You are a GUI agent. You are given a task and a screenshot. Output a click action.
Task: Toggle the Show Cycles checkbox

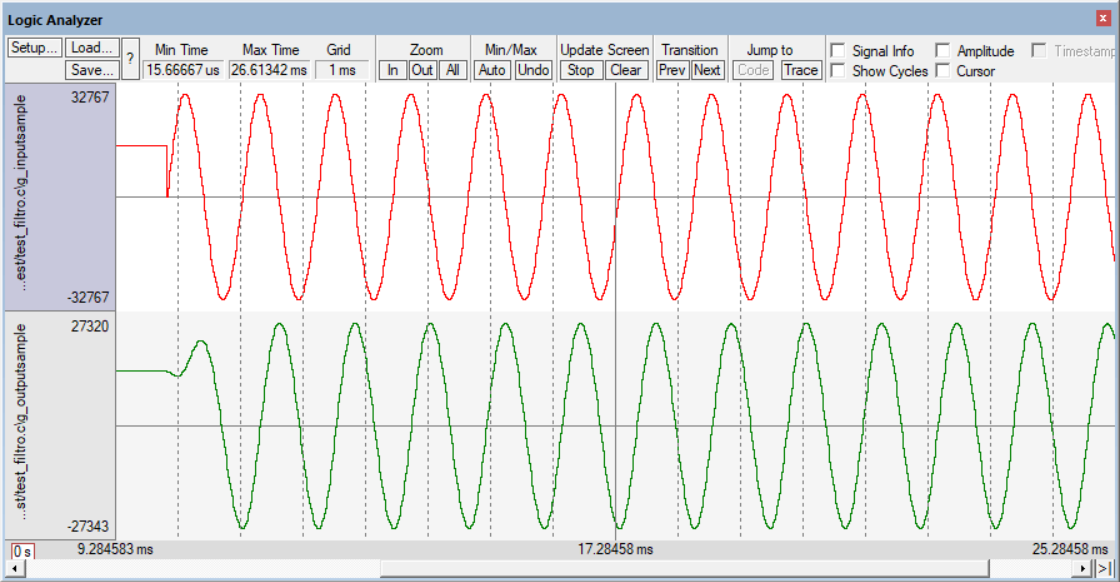pyautogui.click(x=837, y=71)
